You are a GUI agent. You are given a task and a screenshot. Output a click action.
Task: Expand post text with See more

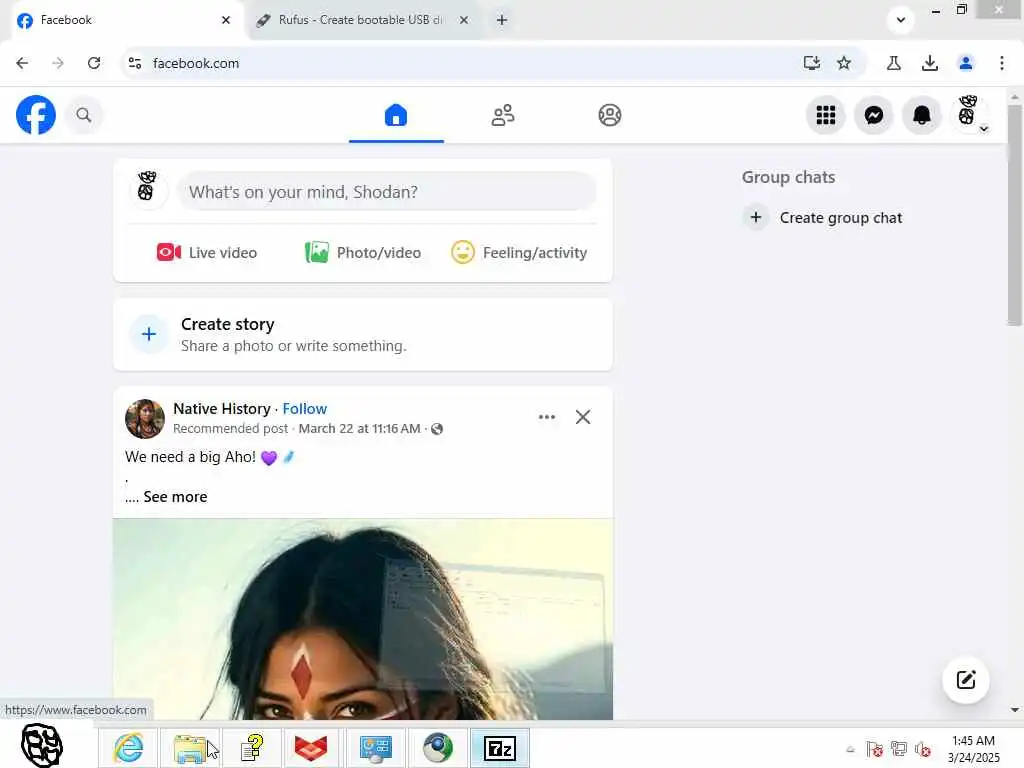[x=175, y=497]
